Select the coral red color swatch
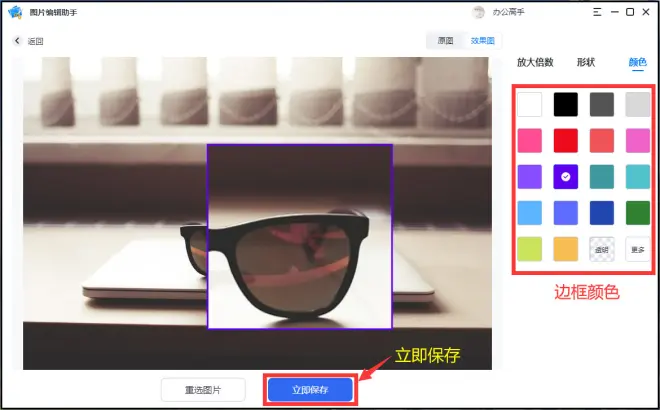Viewport: 660px width, 410px height. [602, 141]
